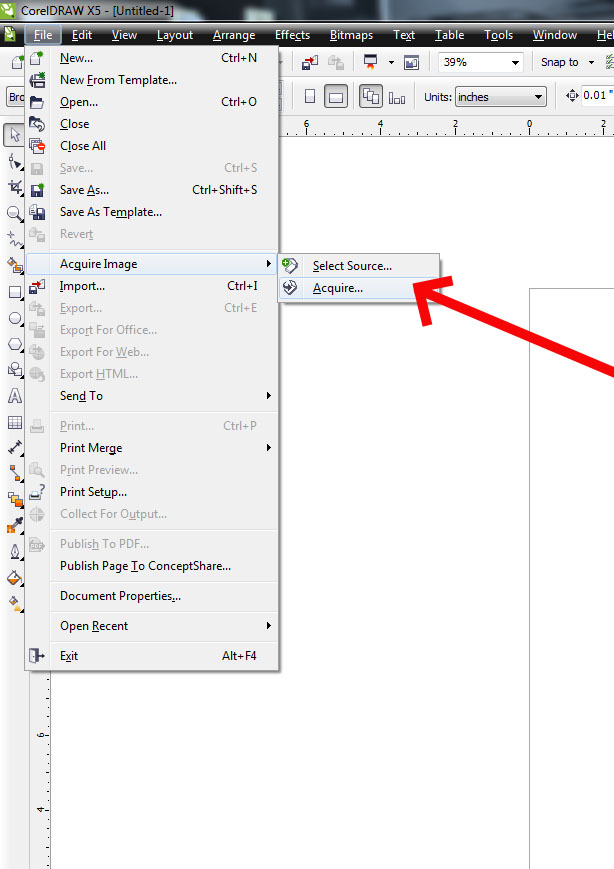Open the Text menu

click(404, 35)
